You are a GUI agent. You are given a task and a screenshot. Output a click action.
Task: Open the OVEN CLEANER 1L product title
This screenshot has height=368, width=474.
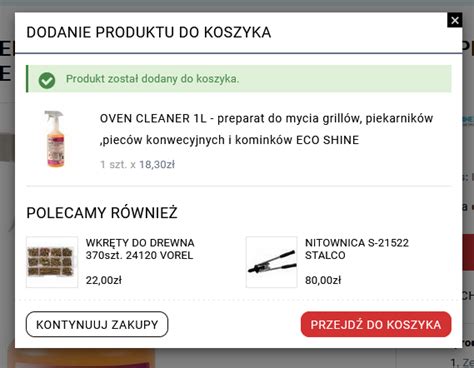[266, 129]
